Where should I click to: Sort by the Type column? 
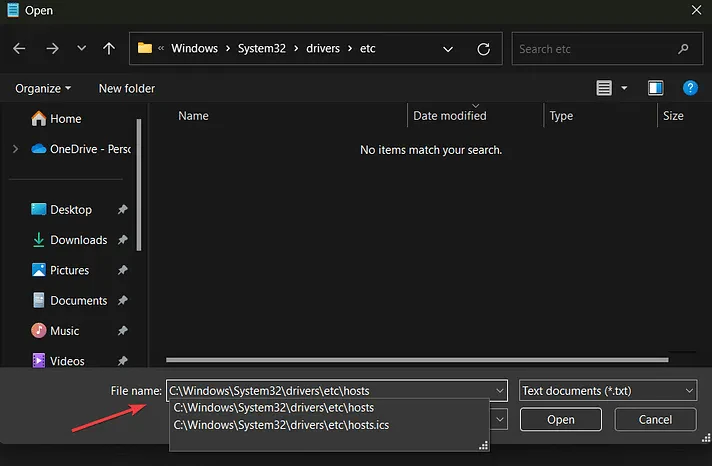pyautogui.click(x=561, y=115)
